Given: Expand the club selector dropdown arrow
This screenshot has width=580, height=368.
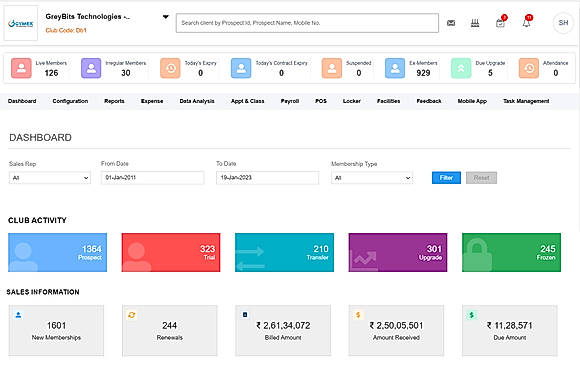Looking at the screenshot, I should (166, 17).
